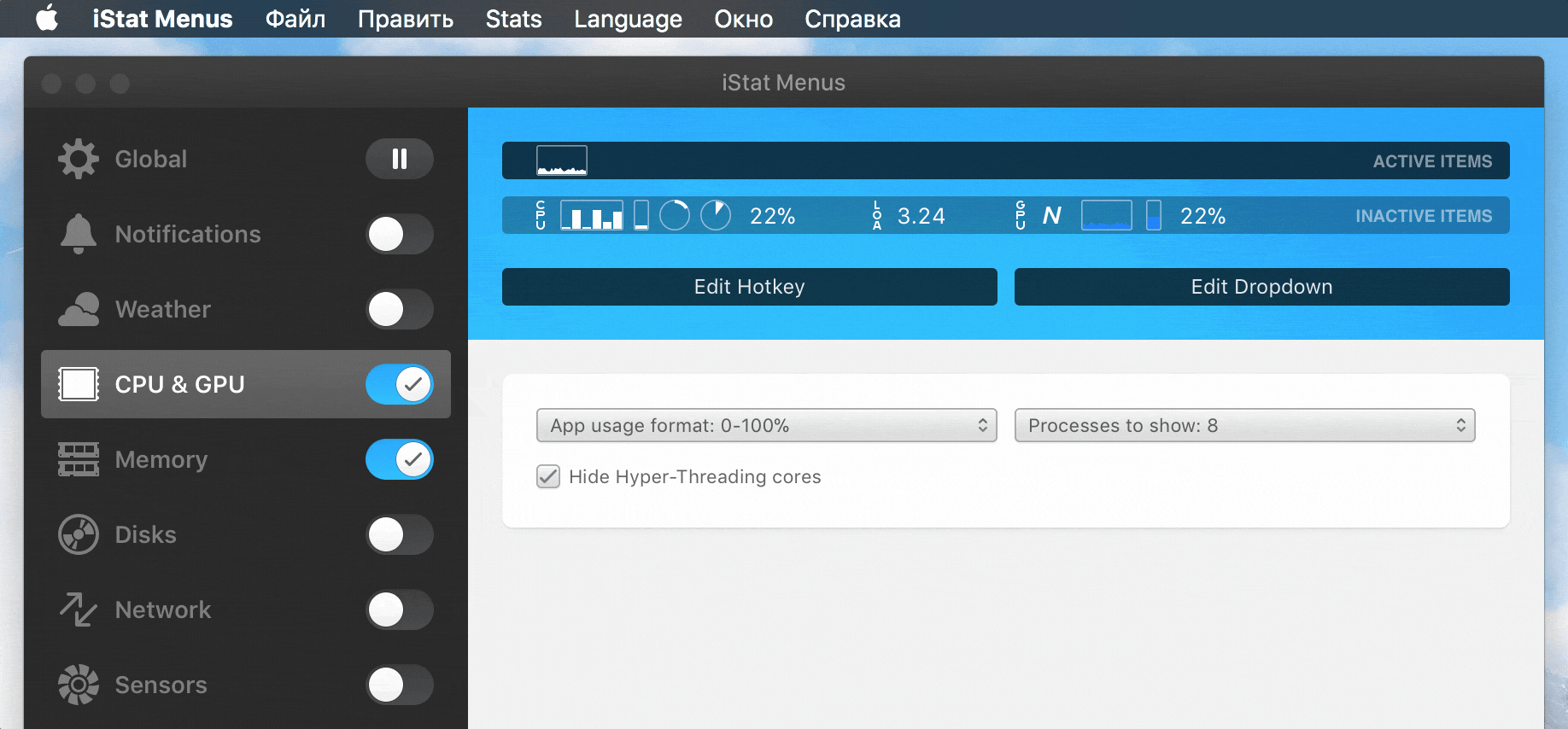Open the iStat Menus app menu
This screenshot has height=729, width=1568.
(162, 19)
